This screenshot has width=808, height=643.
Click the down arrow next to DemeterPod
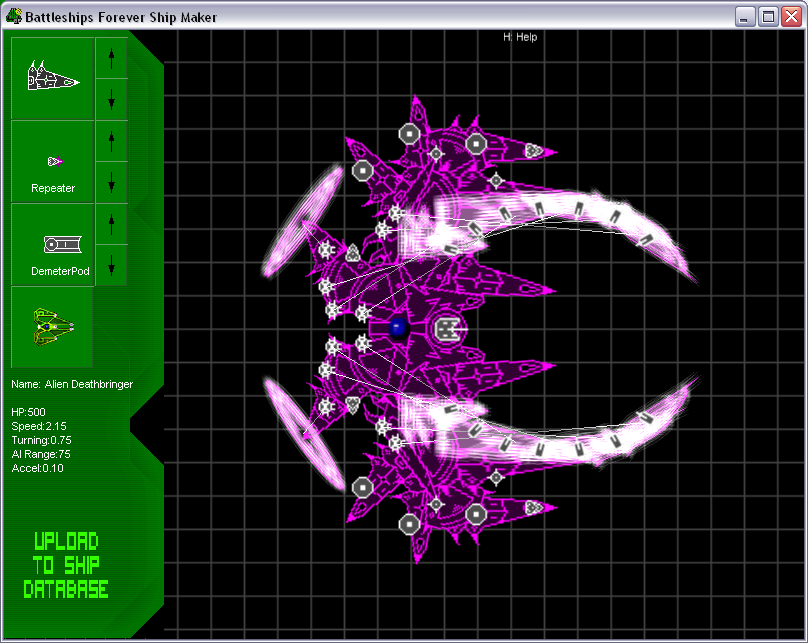[111, 265]
